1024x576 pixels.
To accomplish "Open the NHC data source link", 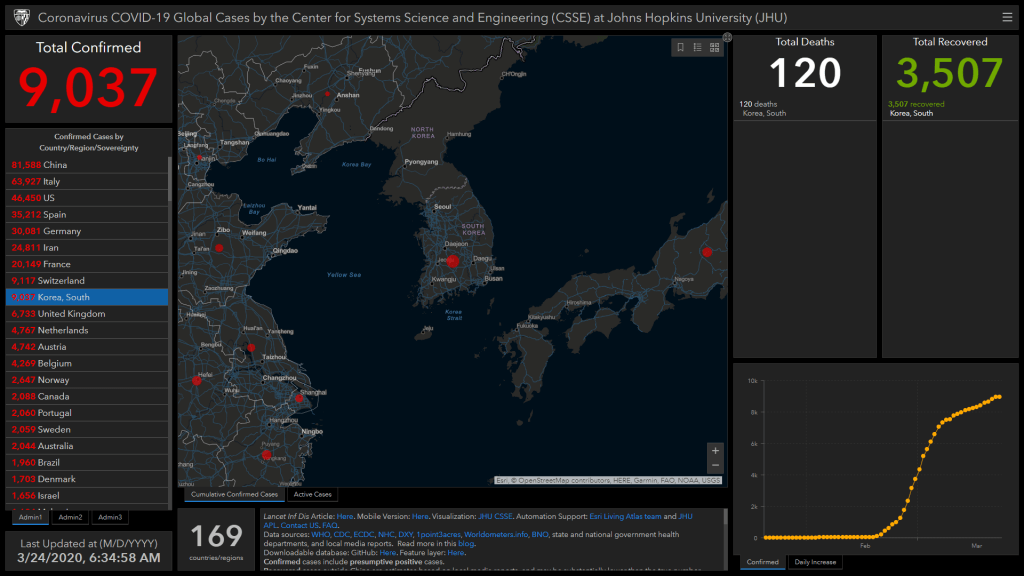I will [386, 535].
